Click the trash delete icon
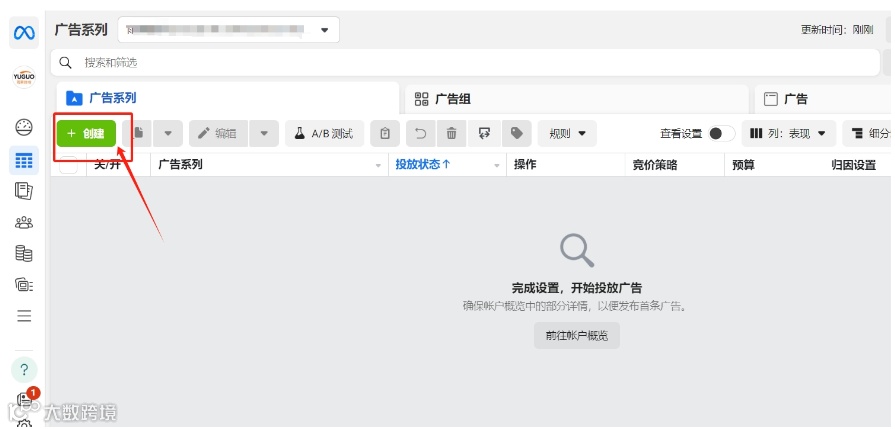 [x=451, y=133]
